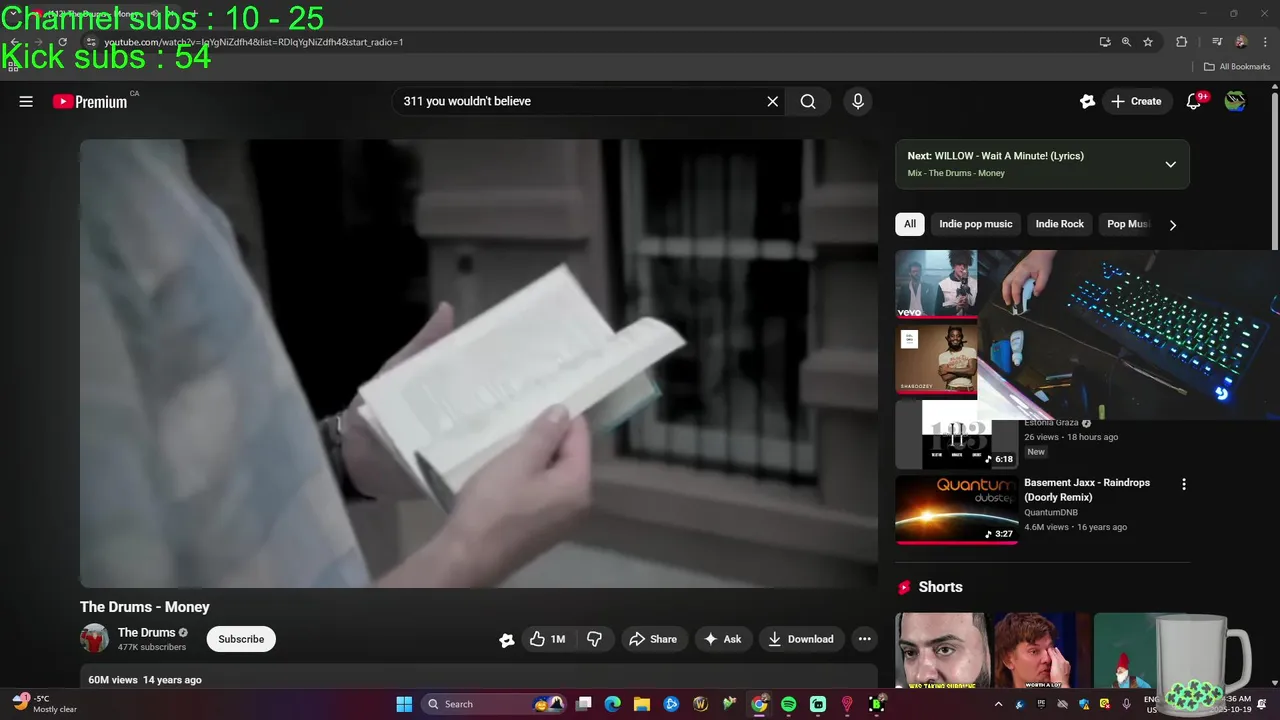Like the video with thumbs up
Image resolution: width=1280 pixels, height=720 pixels.
tap(547, 639)
